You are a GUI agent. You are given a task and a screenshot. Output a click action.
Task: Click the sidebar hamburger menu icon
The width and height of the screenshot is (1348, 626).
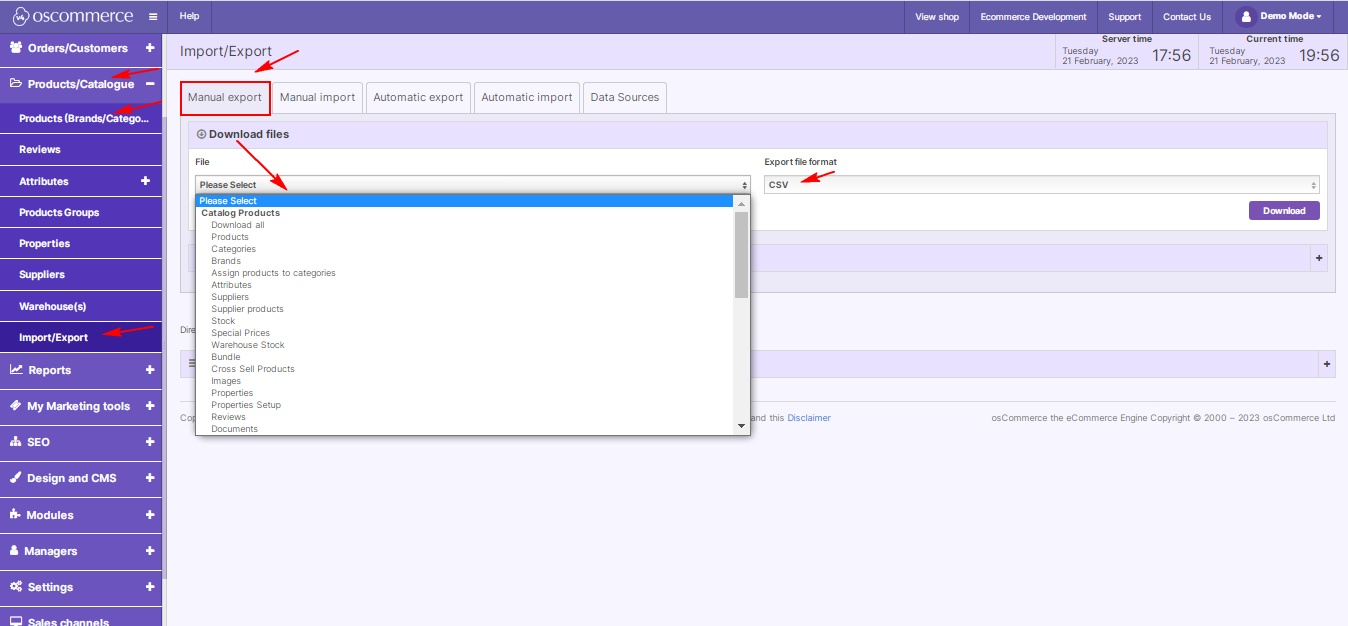coord(151,16)
